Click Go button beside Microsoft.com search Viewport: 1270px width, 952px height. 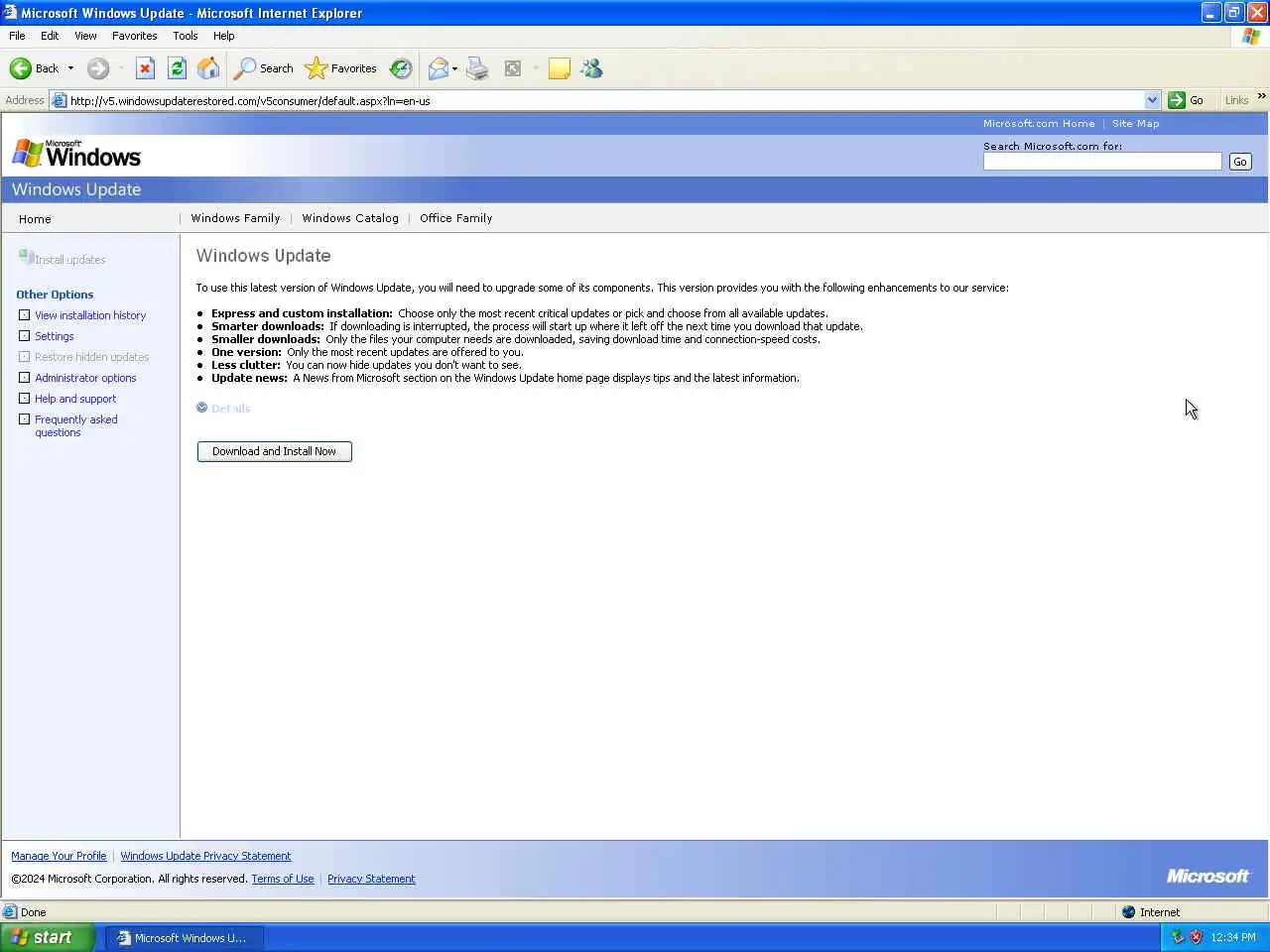click(1240, 162)
